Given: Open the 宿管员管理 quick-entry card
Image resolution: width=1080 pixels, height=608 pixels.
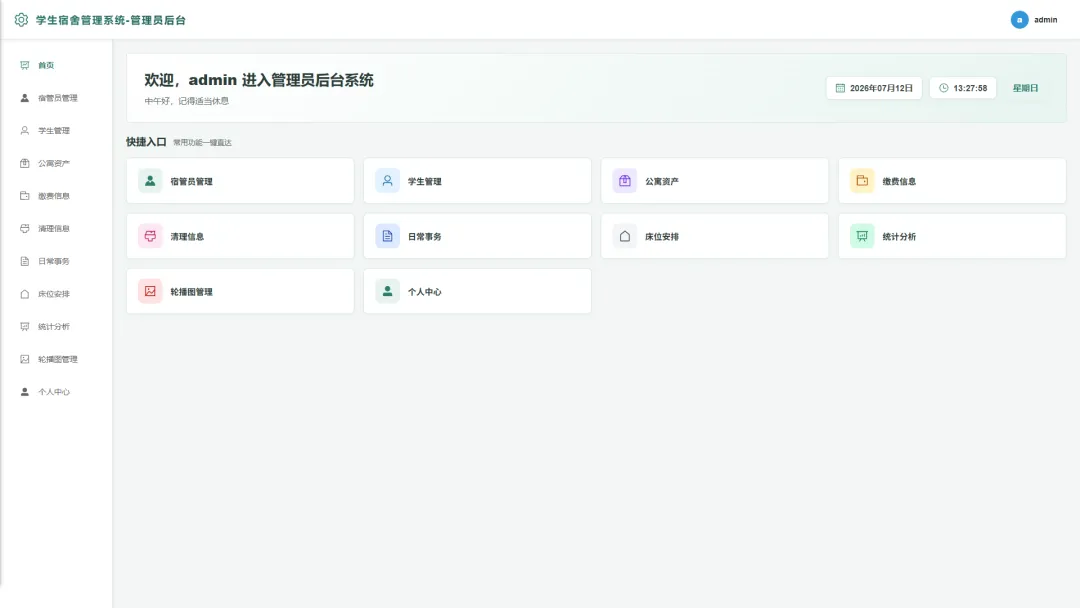Looking at the screenshot, I should tap(240, 180).
